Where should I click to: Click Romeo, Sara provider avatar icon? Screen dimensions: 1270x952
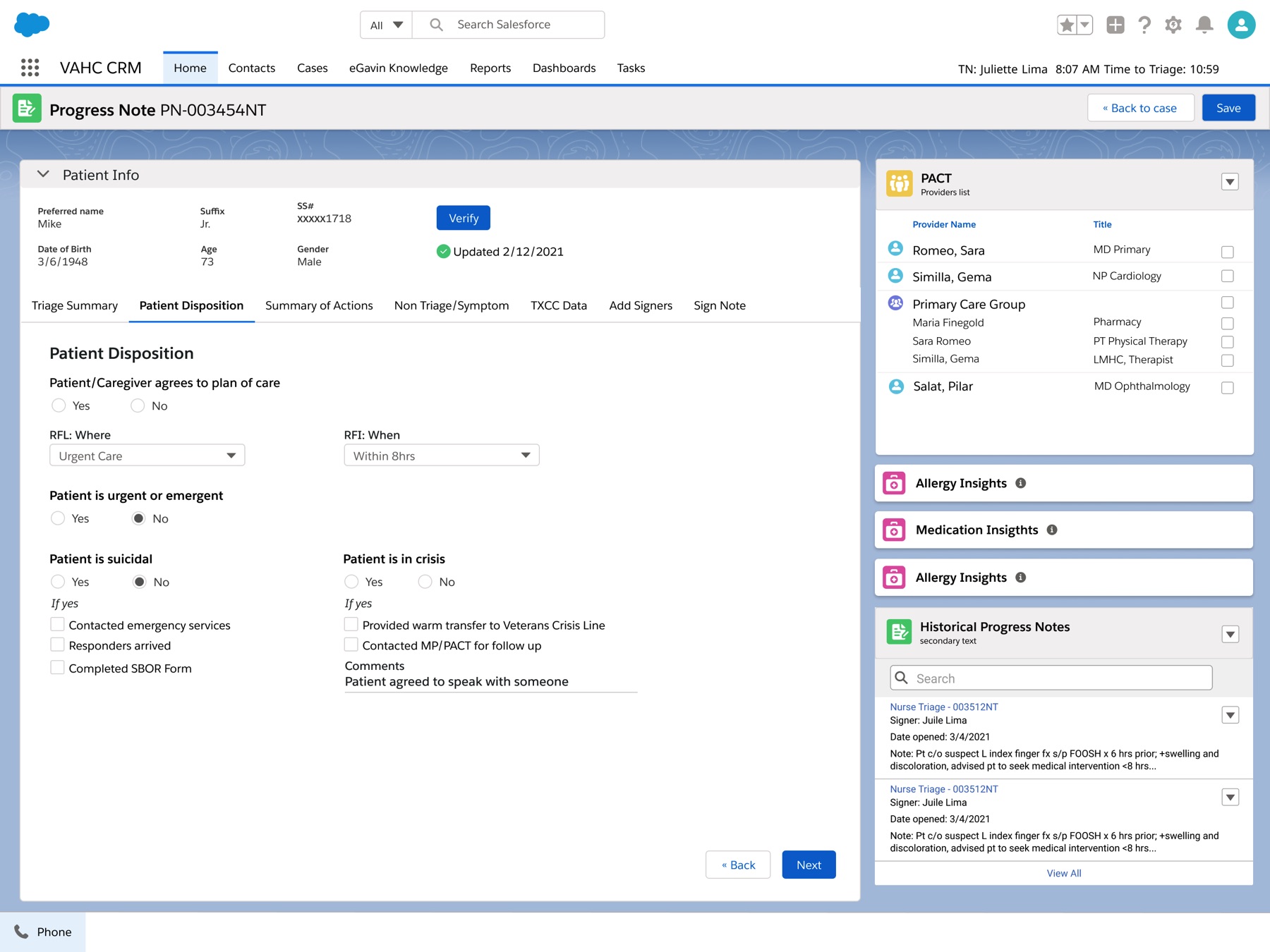pos(895,248)
